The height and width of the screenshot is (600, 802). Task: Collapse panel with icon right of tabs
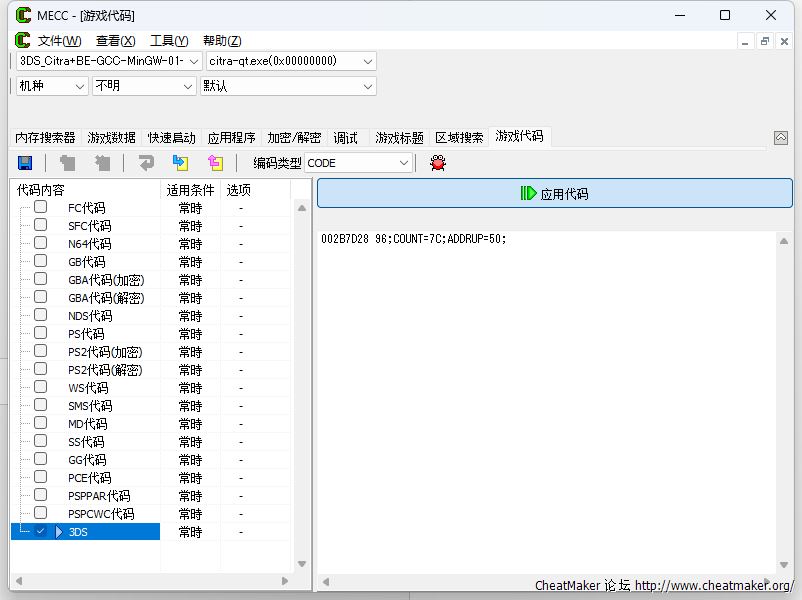coord(781,138)
